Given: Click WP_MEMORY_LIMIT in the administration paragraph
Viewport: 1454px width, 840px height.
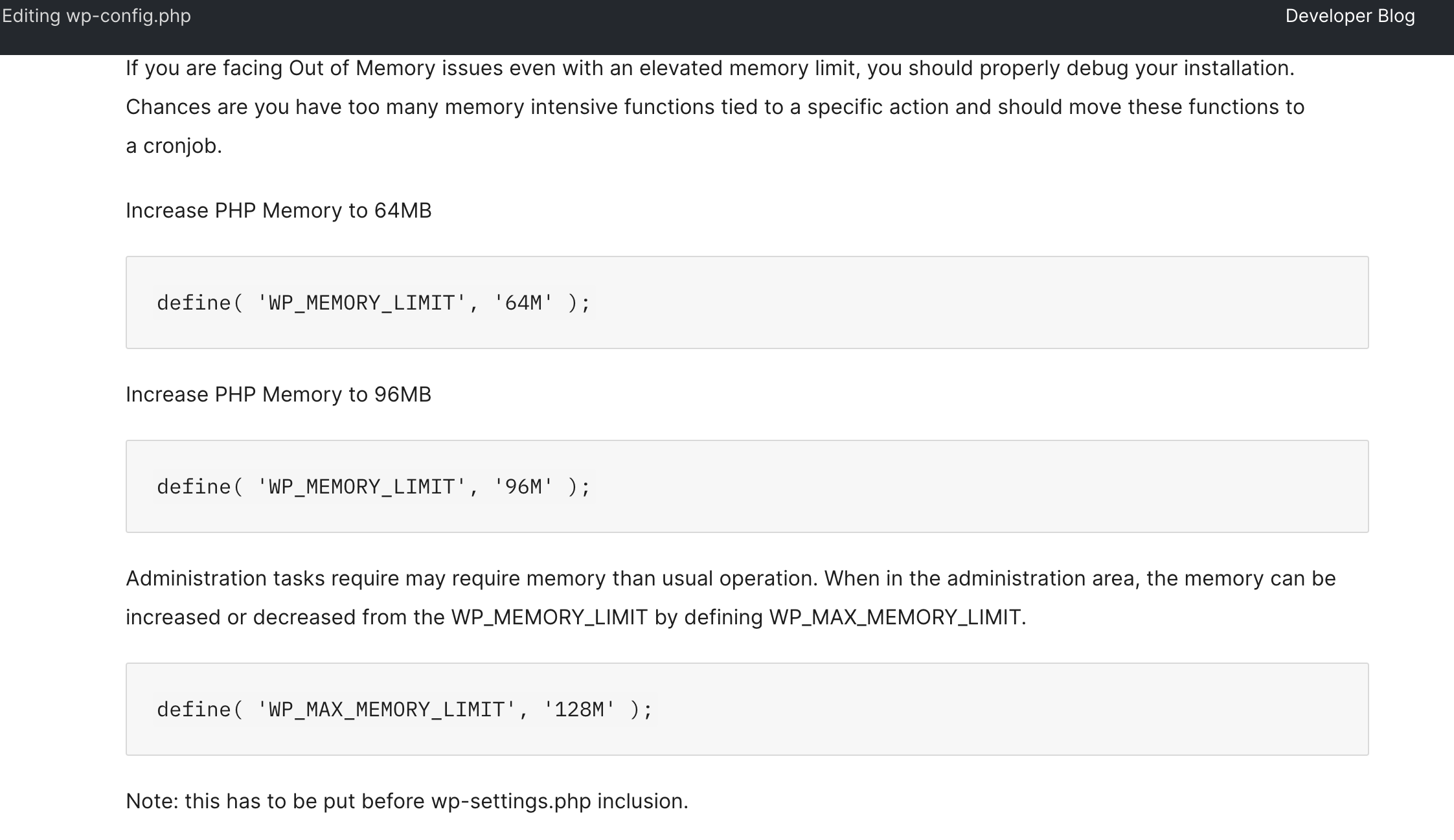Looking at the screenshot, I should [549, 617].
